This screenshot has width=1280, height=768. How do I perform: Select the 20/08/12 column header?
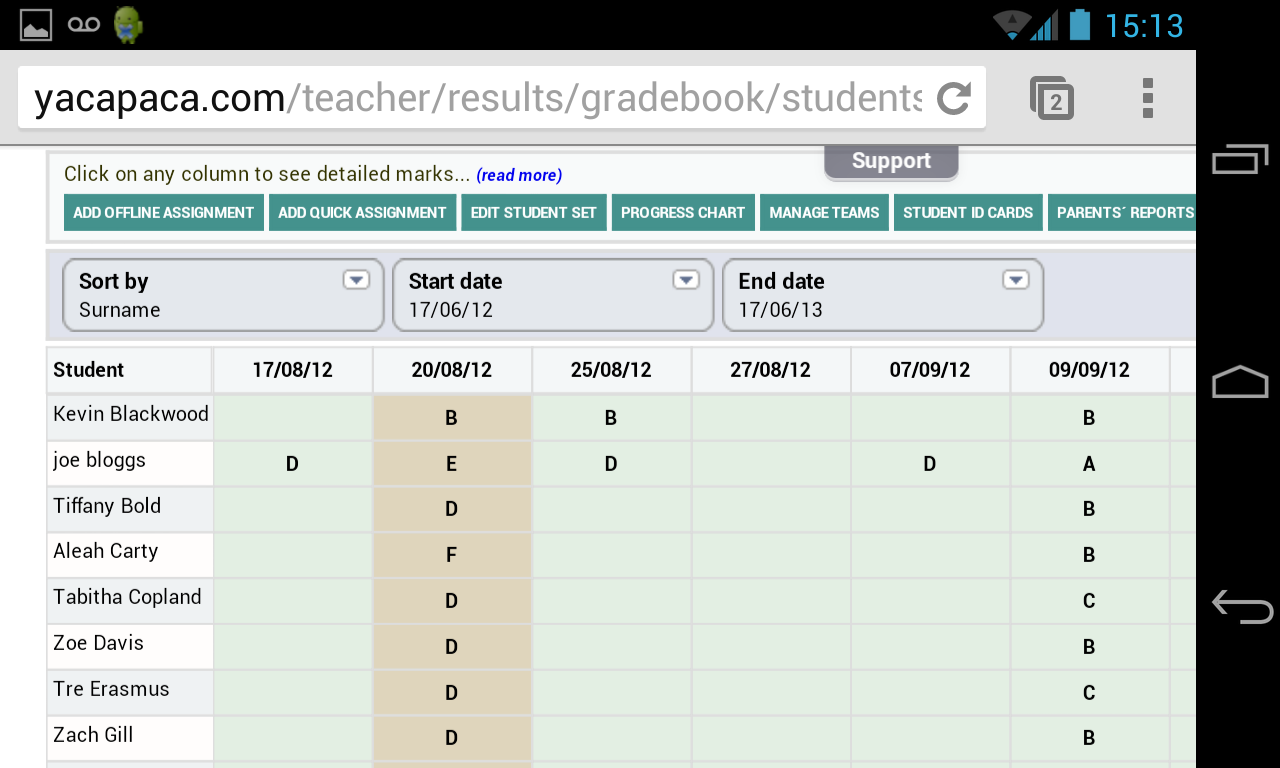[x=452, y=370]
